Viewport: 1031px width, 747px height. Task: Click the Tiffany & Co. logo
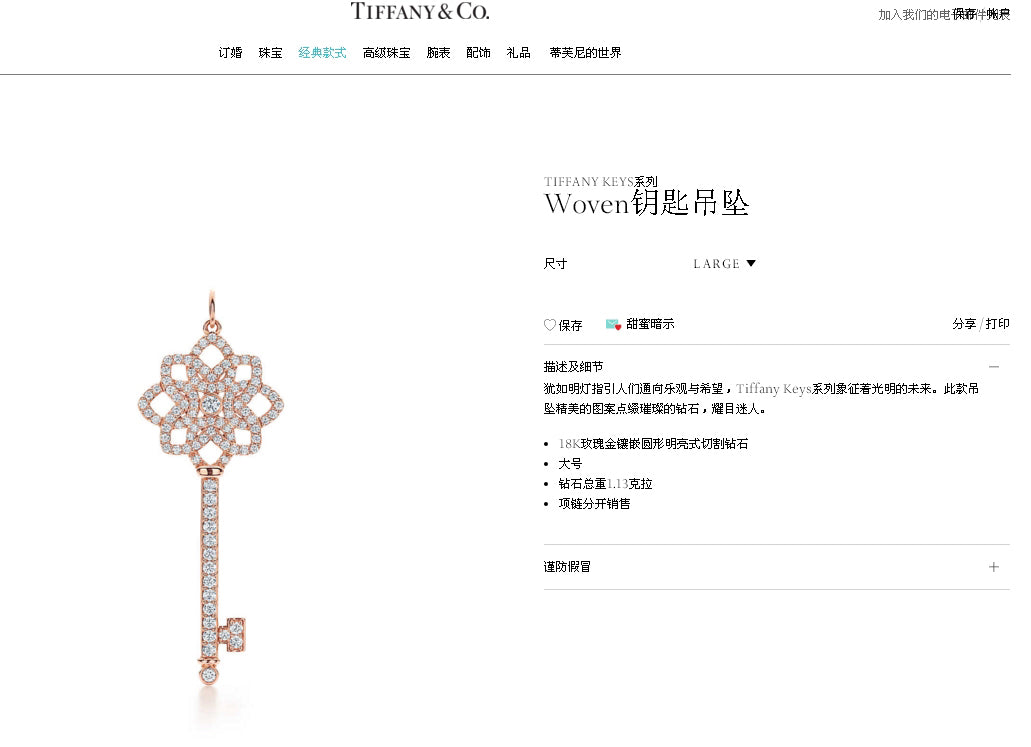420,11
